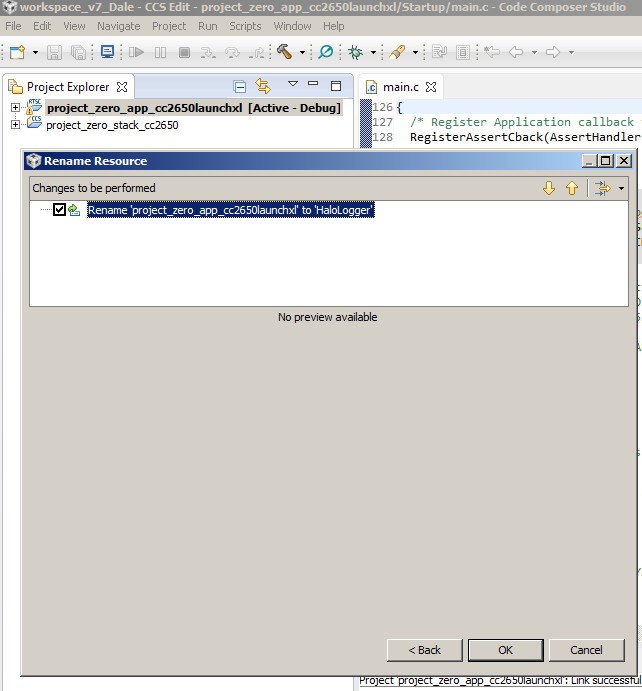This screenshot has height=691, width=642.
Task: Open the Filter Changes dropdown arrow
Action: pyautogui.click(x=621, y=189)
